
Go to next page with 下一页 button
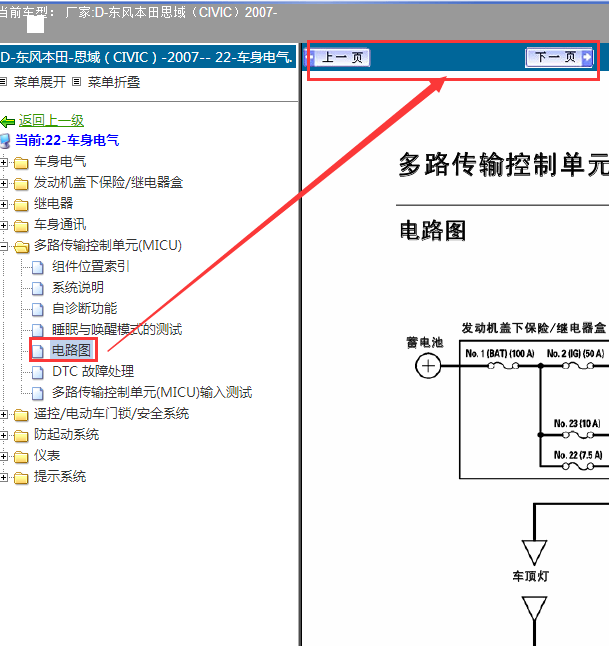tap(559, 57)
